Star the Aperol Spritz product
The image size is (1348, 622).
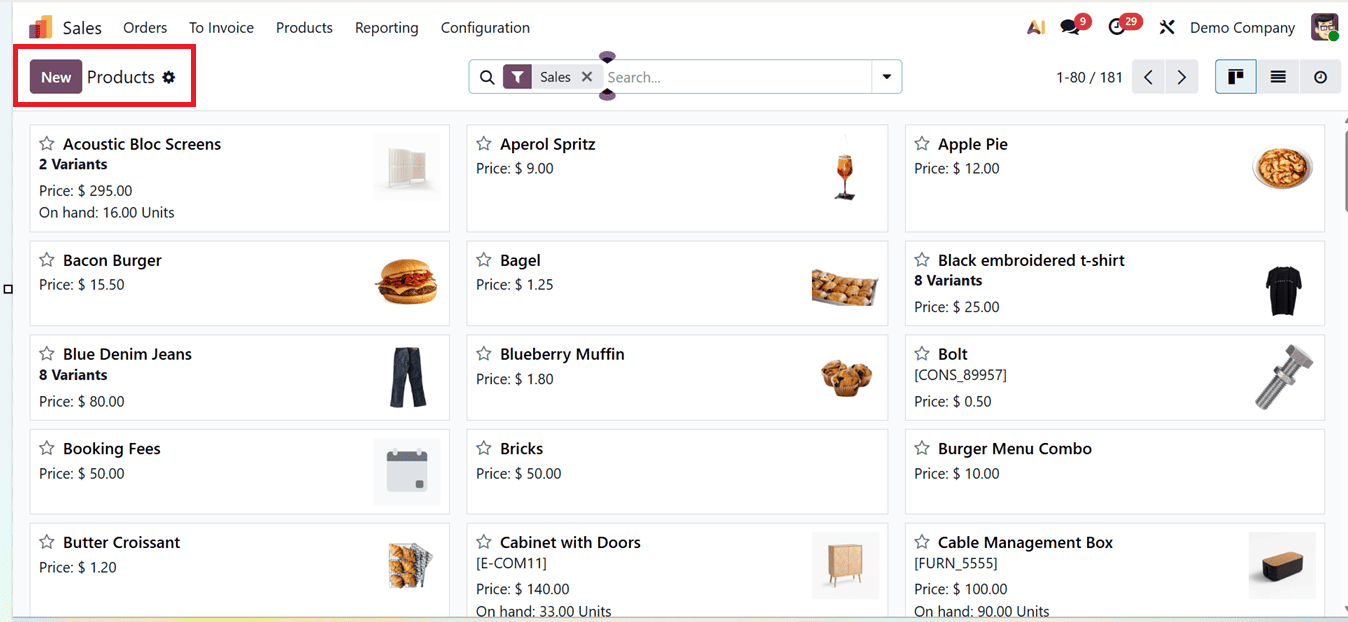483,143
